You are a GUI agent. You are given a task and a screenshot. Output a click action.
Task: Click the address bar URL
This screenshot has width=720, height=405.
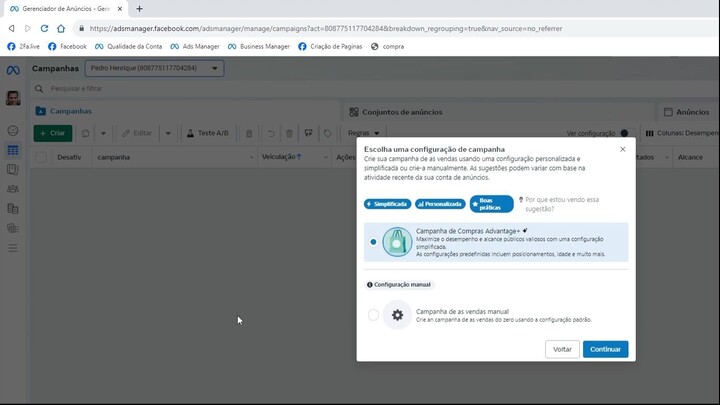[326, 28]
